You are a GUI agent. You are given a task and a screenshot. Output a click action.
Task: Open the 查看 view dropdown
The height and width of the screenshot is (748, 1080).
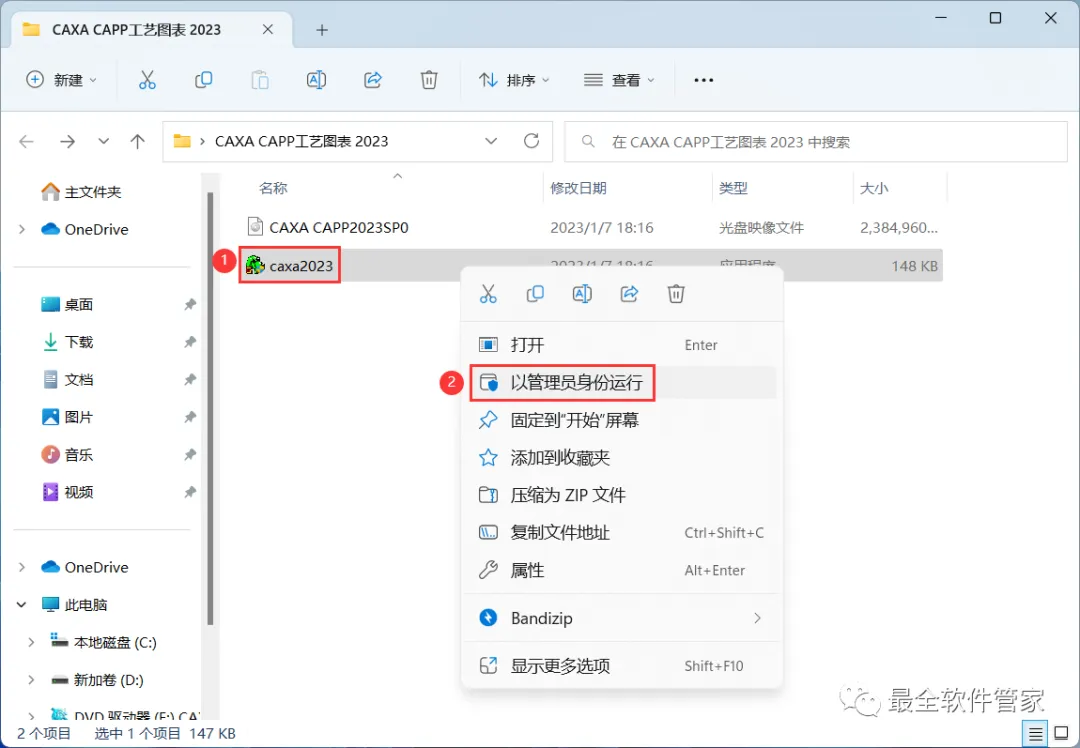(x=619, y=80)
